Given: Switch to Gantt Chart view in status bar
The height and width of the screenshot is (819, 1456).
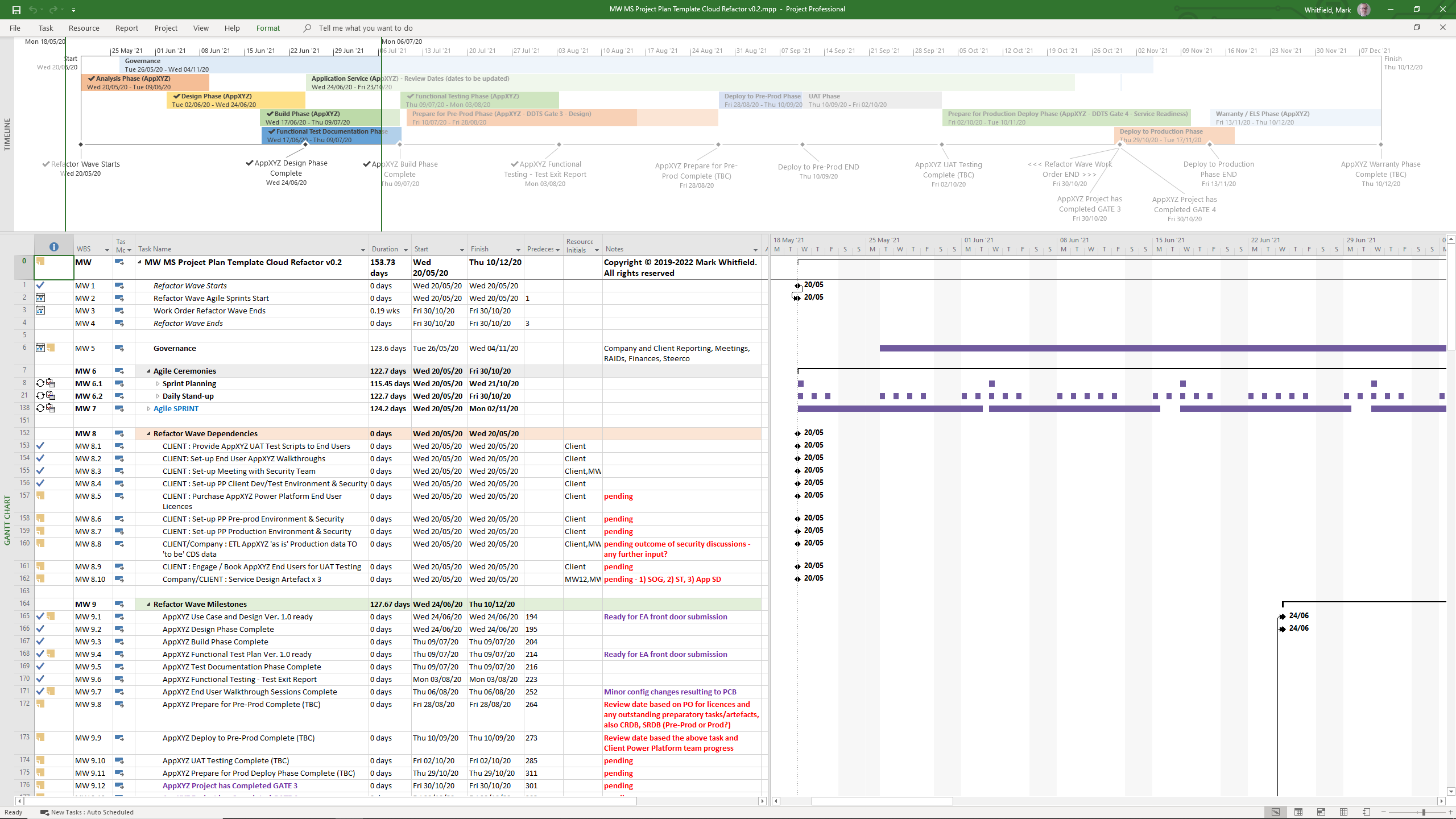Looking at the screenshot, I should [1276, 812].
